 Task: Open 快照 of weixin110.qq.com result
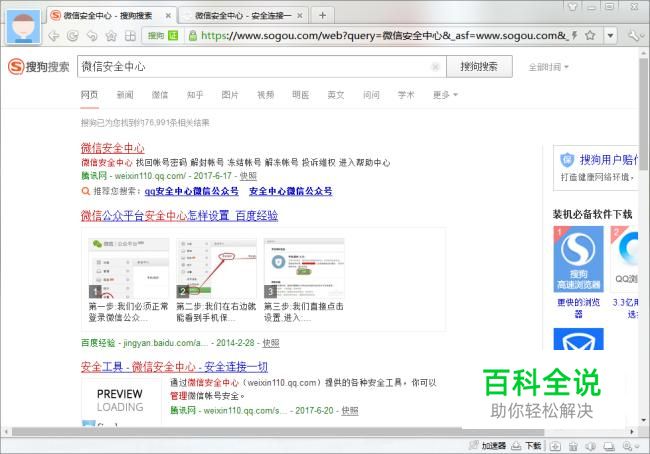(248, 176)
